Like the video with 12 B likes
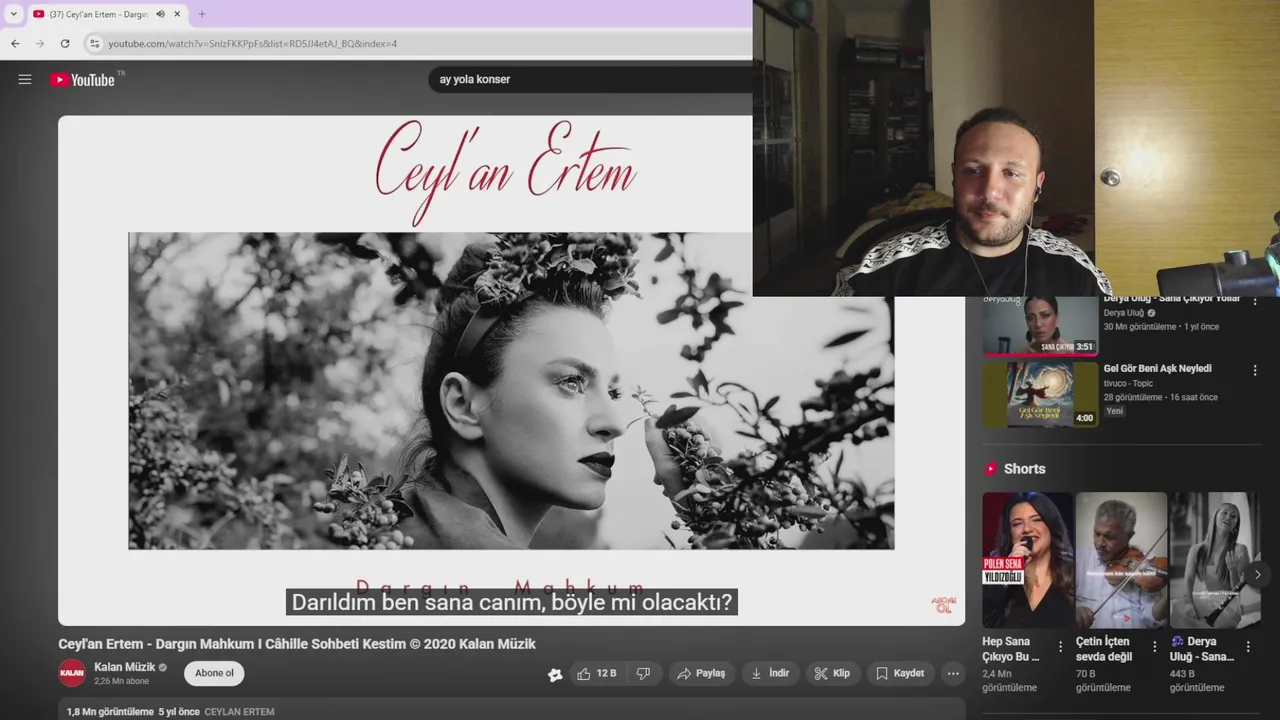Screen dimensions: 1280x720 [x=596, y=674]
